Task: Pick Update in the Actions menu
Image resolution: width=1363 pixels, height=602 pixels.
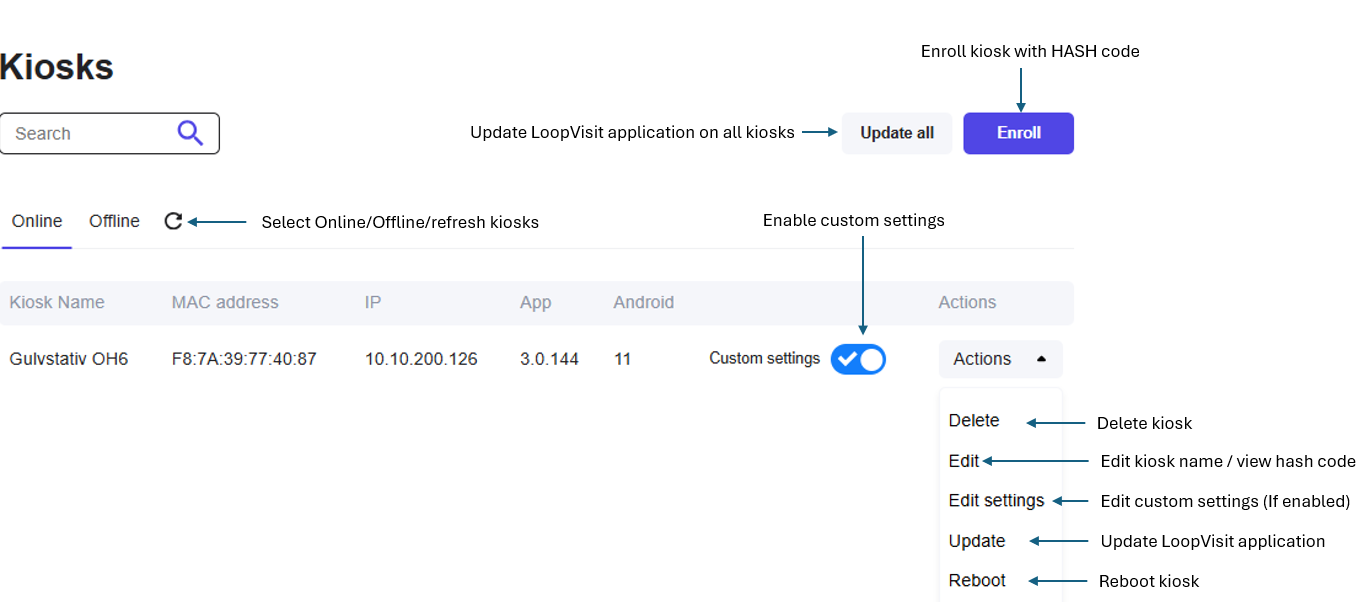Action: [x=977, y=541]
